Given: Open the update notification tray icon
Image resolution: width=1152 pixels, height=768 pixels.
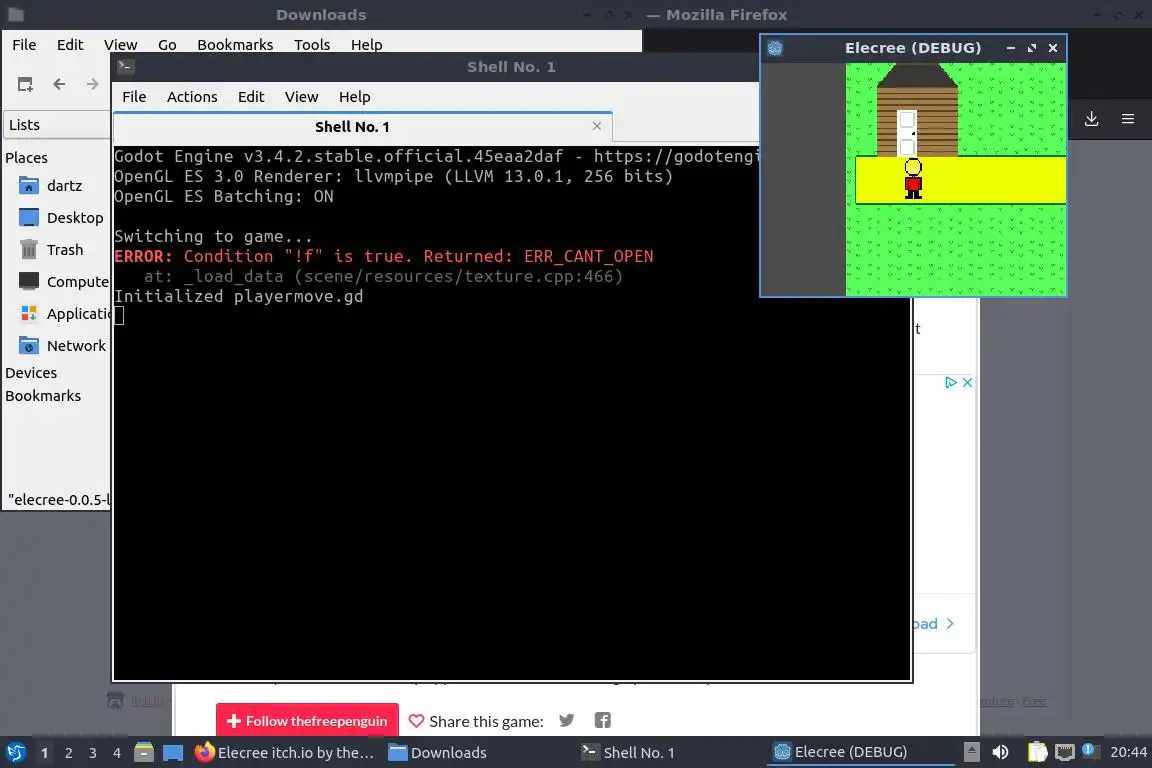Looking at the screenshot, I should pyautogui.click(x=1089, y=750).
